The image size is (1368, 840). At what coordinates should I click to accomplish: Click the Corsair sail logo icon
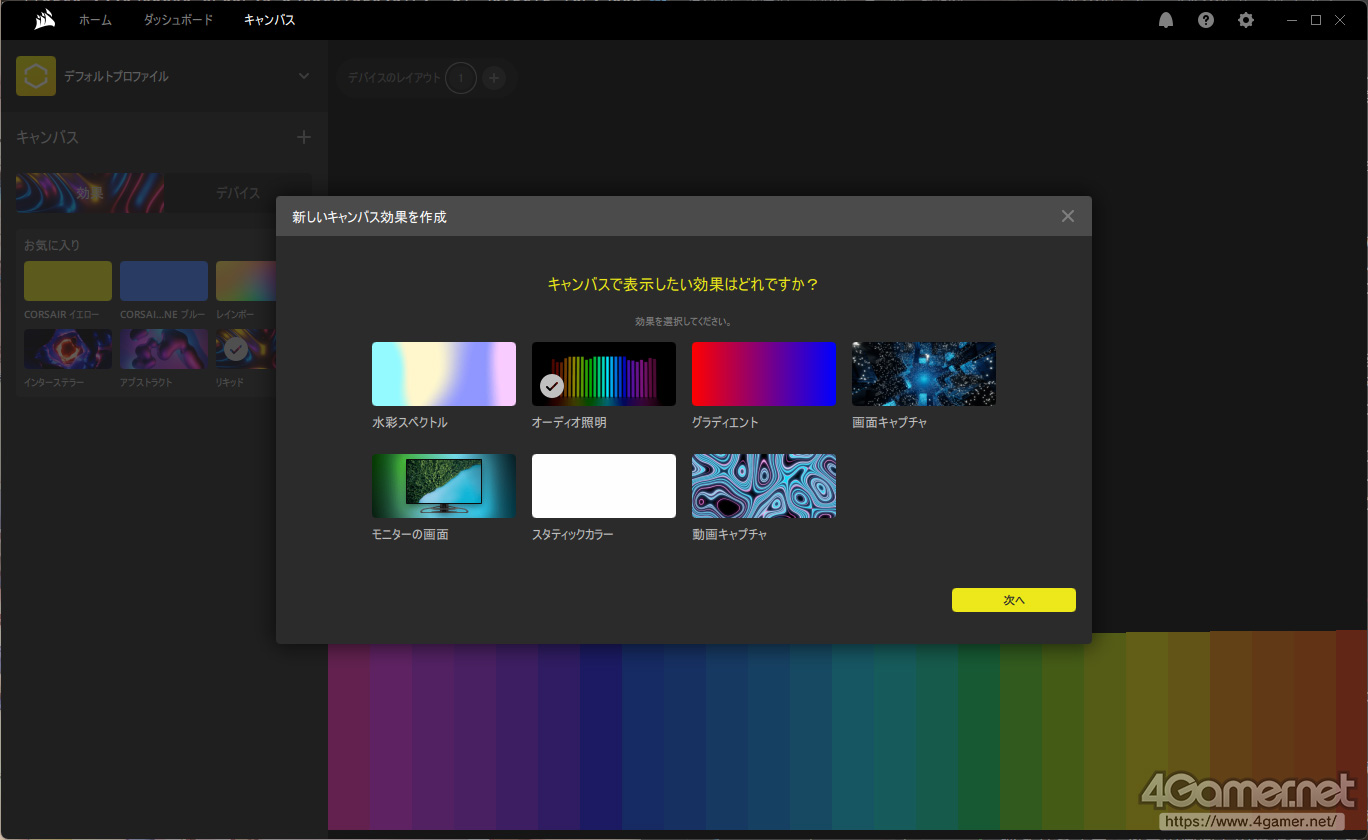(42, 20)
